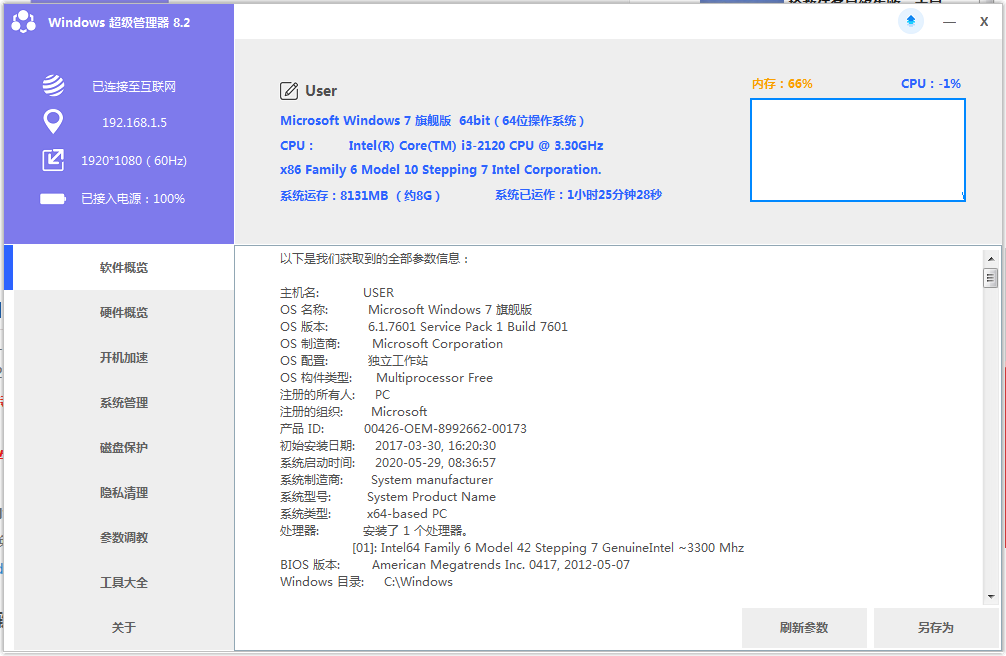Click the 已连接至互联网 status text
The width and height of the screenshot is (1006, 656).
[x=134, y=87]
